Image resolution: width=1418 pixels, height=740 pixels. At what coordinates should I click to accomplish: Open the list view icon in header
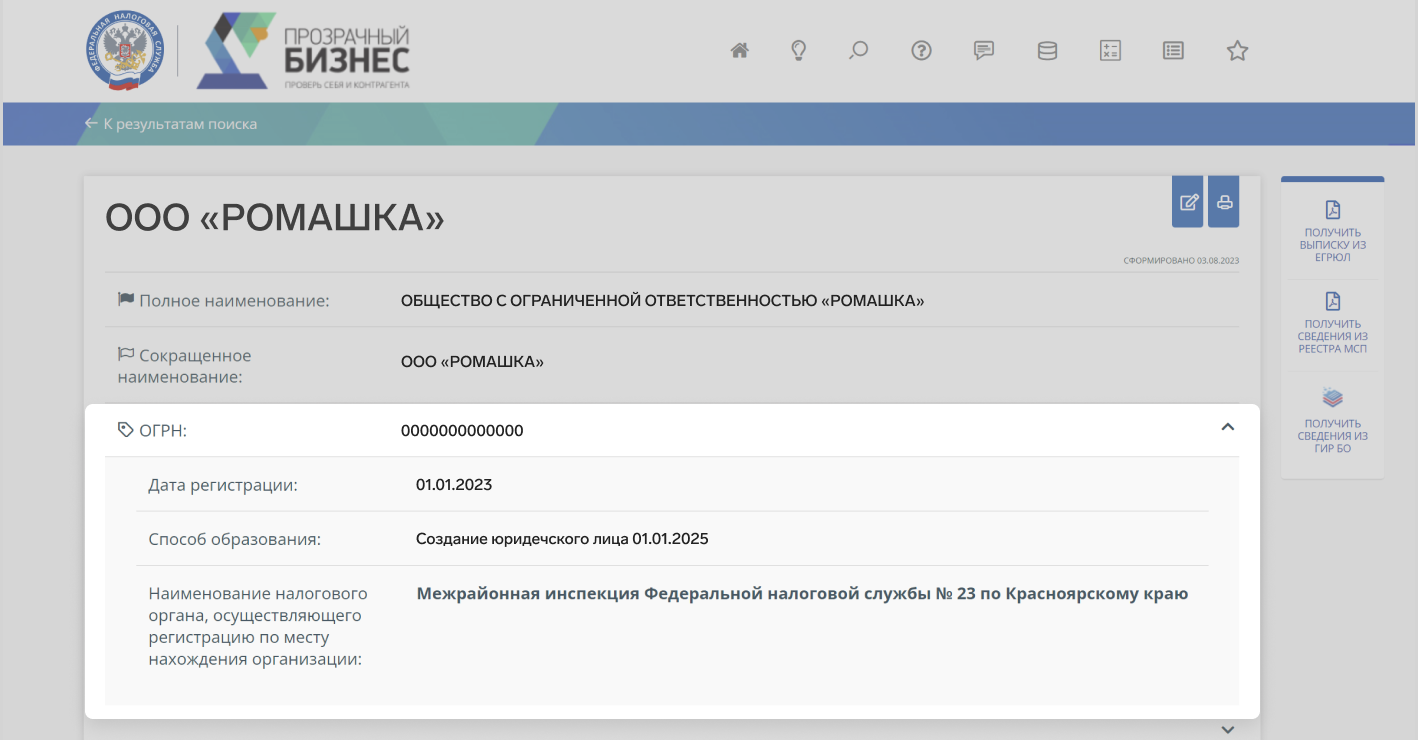1173,51
